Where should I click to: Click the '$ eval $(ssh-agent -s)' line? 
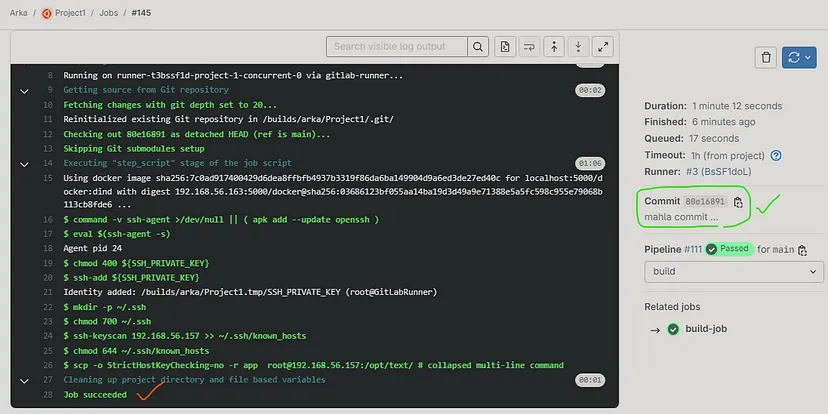[117, 234]
